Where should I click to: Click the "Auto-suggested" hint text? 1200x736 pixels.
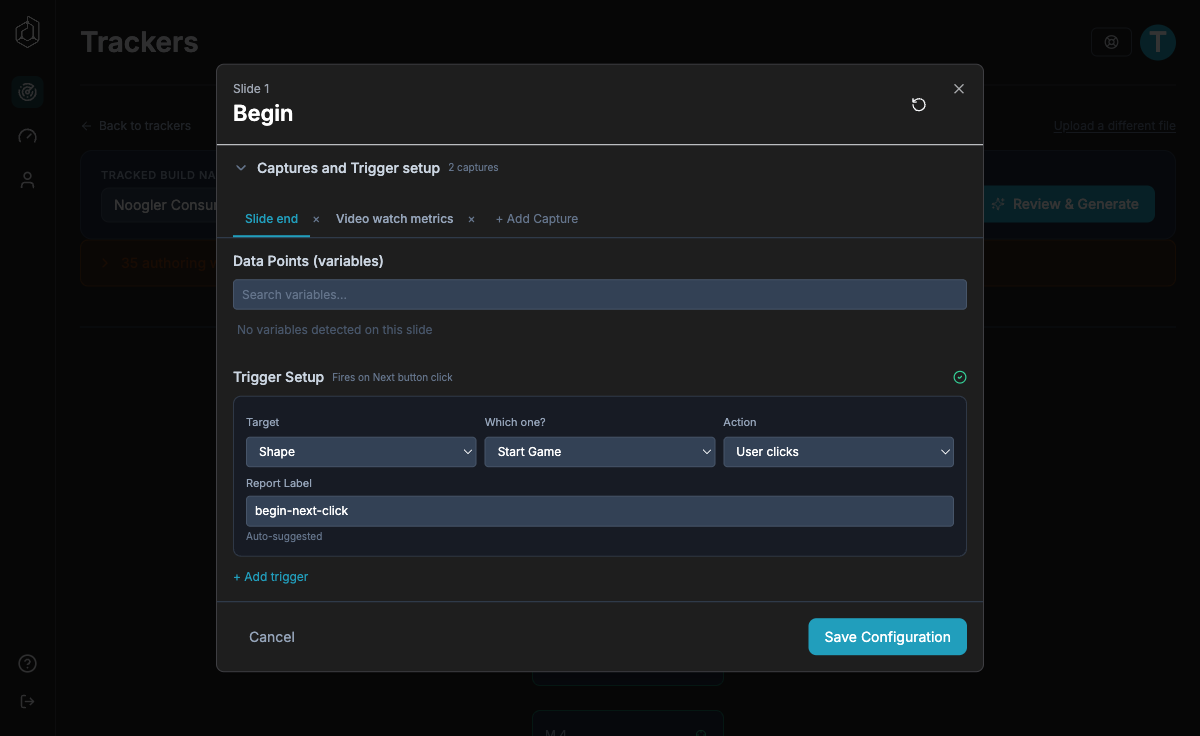tap(284, 537)
